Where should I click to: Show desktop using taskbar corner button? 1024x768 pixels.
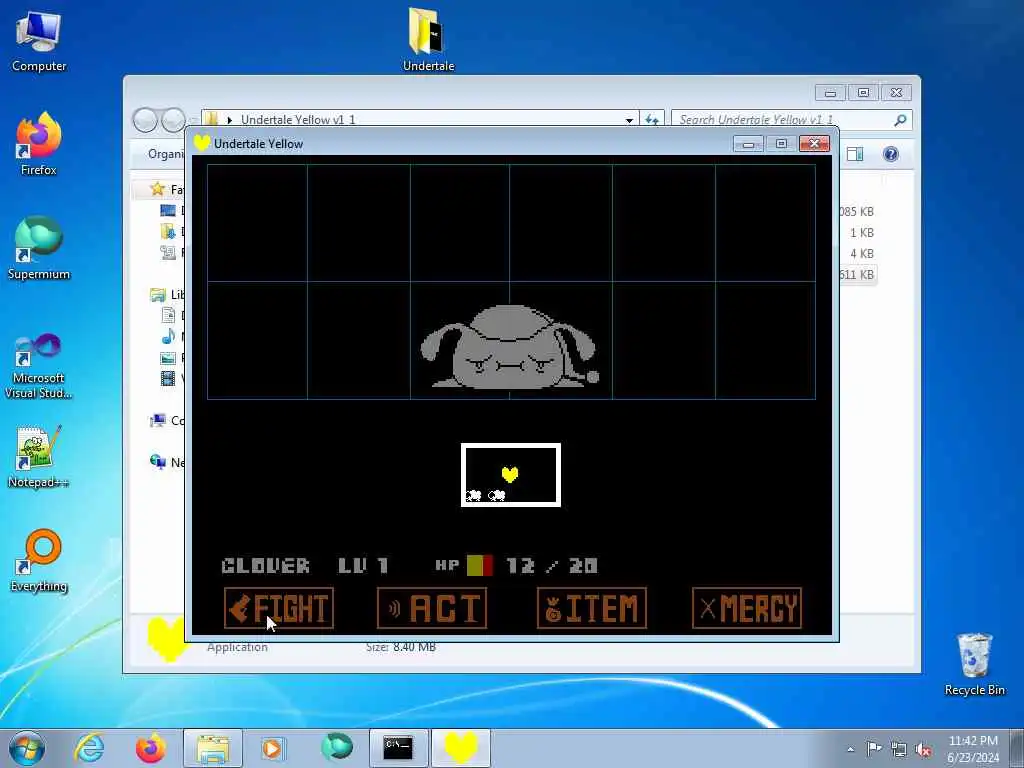pos(1017,748)
